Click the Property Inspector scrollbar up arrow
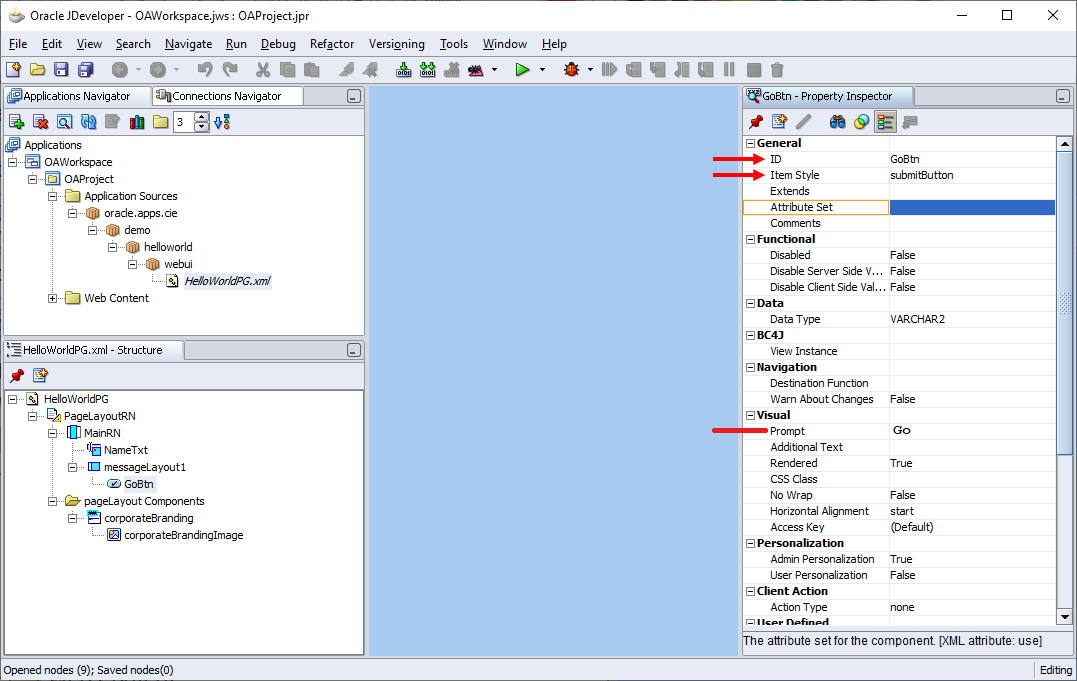1077x681 pixels. point(1065,144)
